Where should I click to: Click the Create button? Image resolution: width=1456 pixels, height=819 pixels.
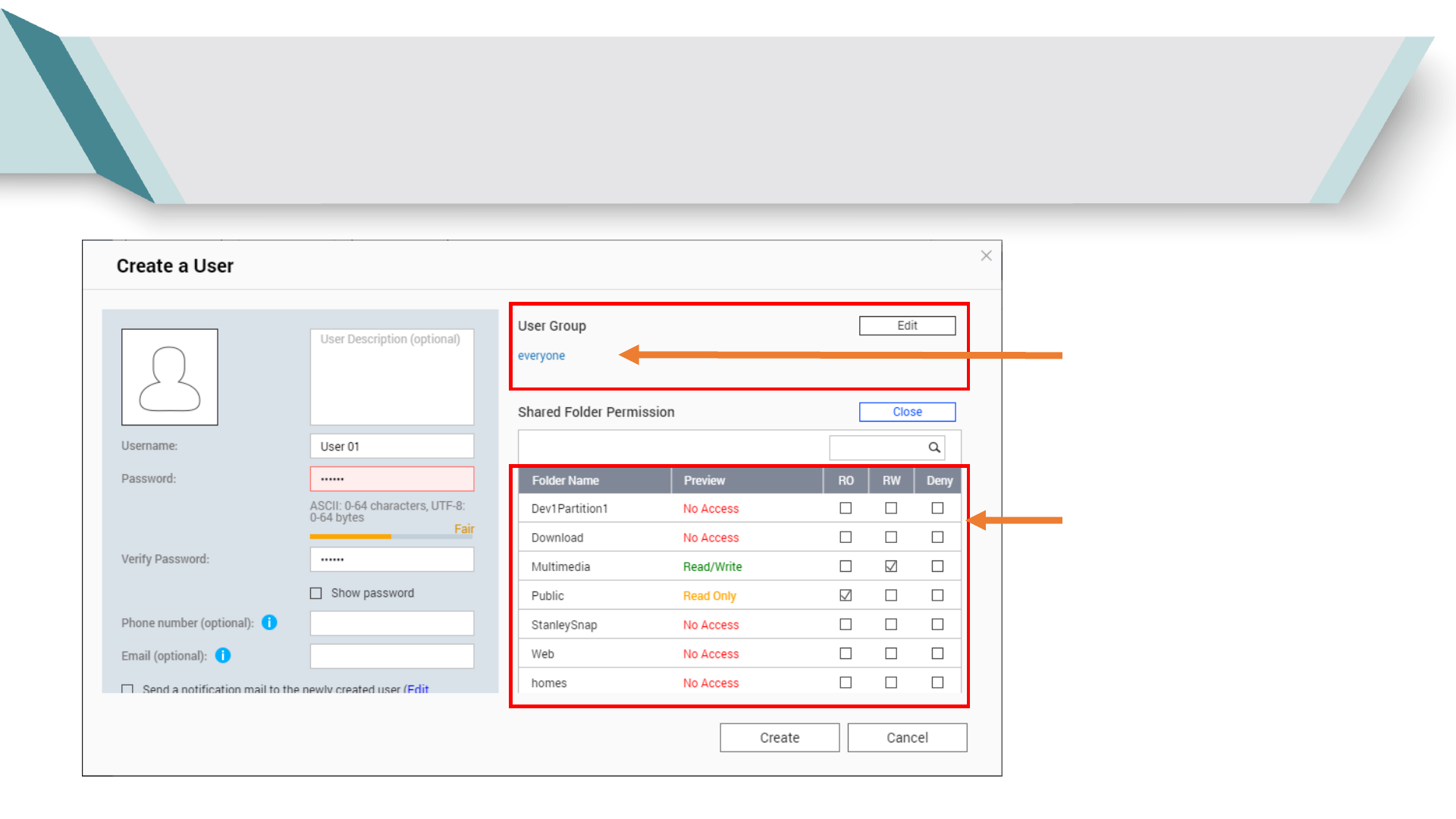click(x=780, y=738)
